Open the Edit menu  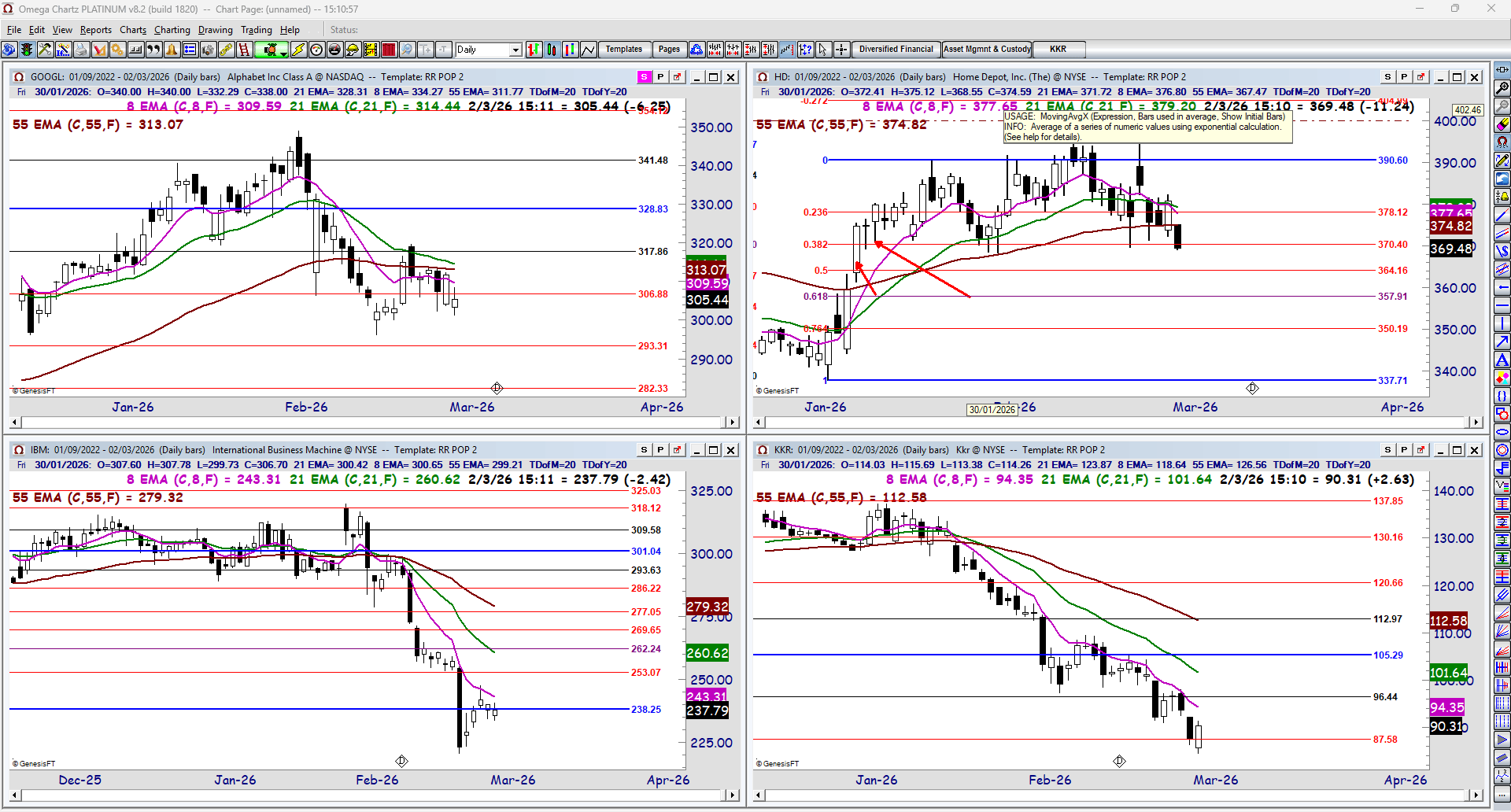pyautogui.click(x=37, y=30)
